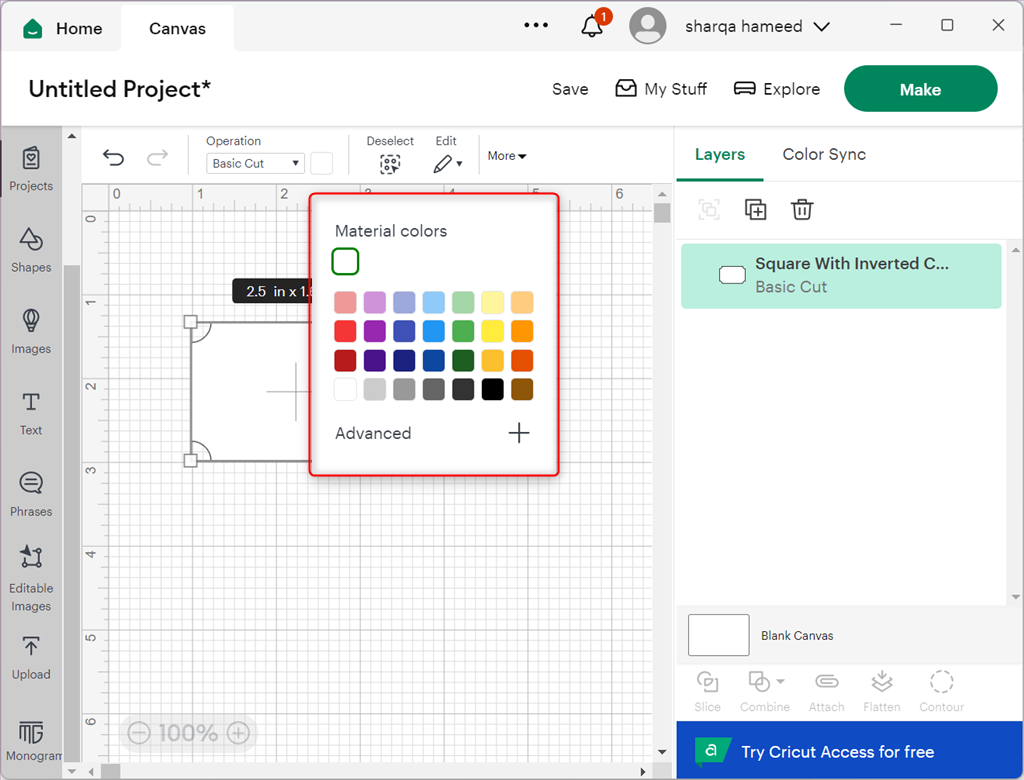1024x780 pixels.
Task: Click the left sidebar scroll-up arrow
Action: [72, 136]
